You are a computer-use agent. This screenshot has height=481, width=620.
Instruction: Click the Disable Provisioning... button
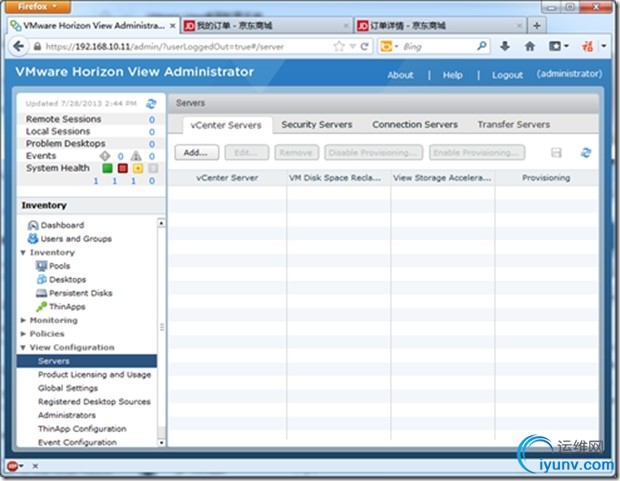[374, 153]
